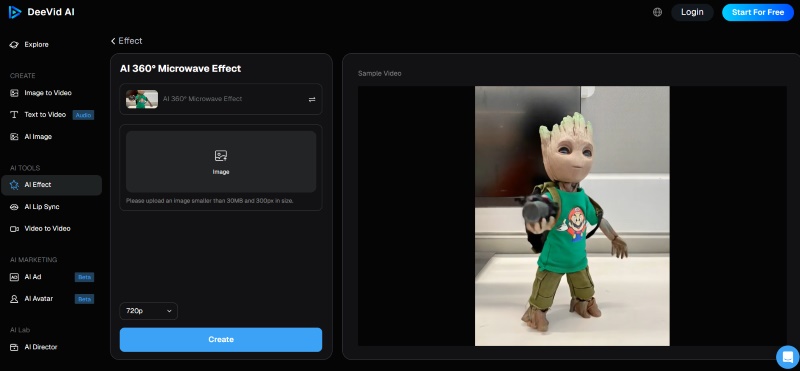
Task: Click the DeeVid AI brand name
Action: point(51,12)
